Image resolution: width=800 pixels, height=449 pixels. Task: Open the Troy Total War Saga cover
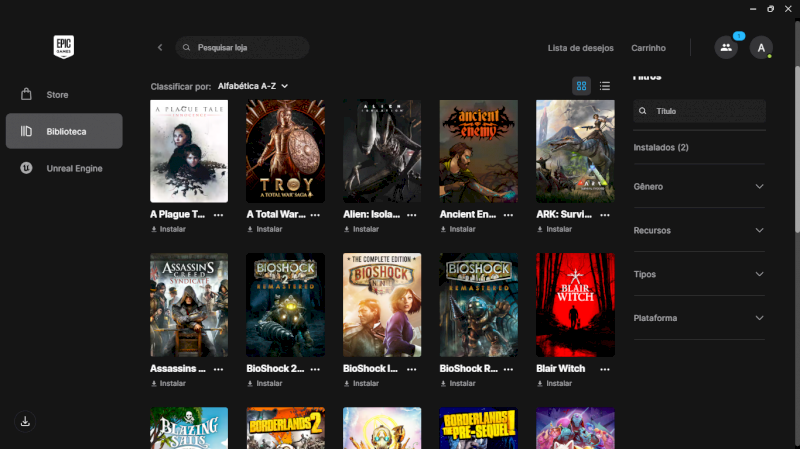click(x=285, y=151)
